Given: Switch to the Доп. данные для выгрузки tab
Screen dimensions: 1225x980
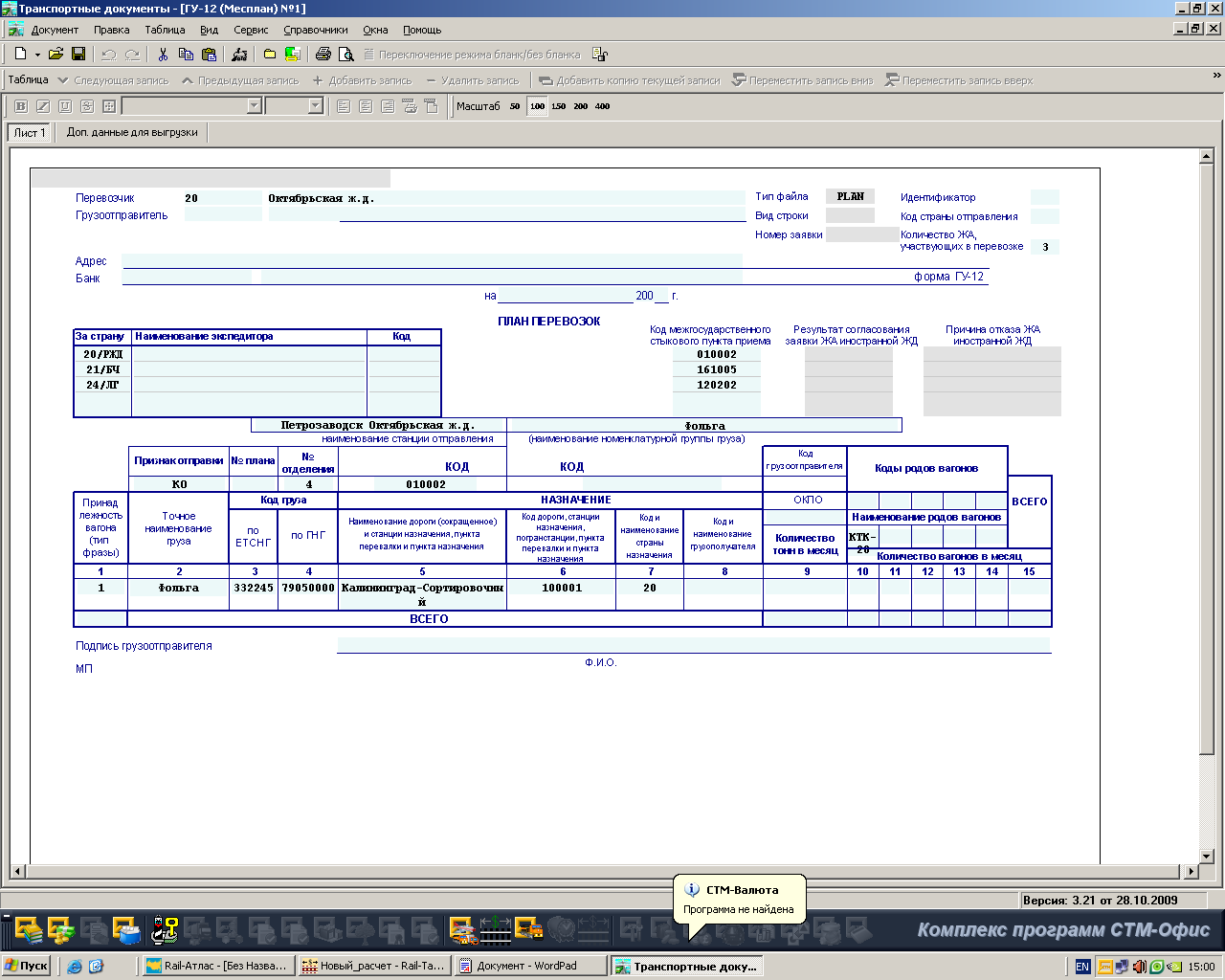Looking at the screenshot, I should pos(132,133).
